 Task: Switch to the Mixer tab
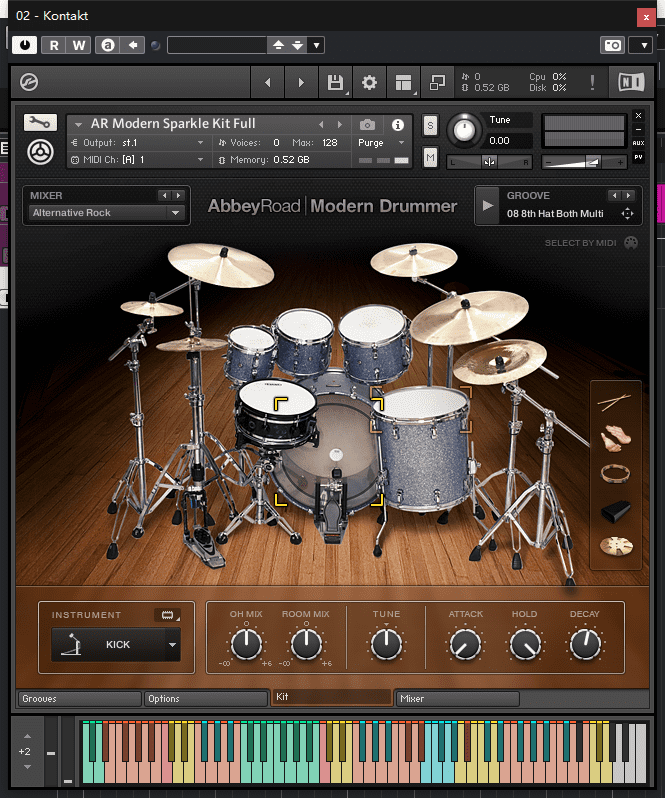(x=457, y=699)
